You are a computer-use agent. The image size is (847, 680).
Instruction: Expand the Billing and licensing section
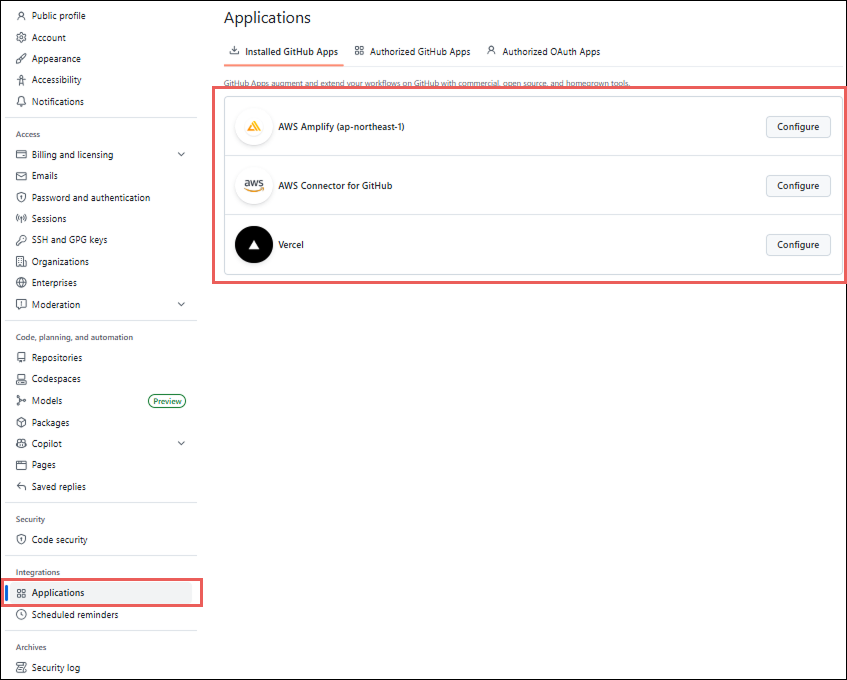[x=181, y=155]
